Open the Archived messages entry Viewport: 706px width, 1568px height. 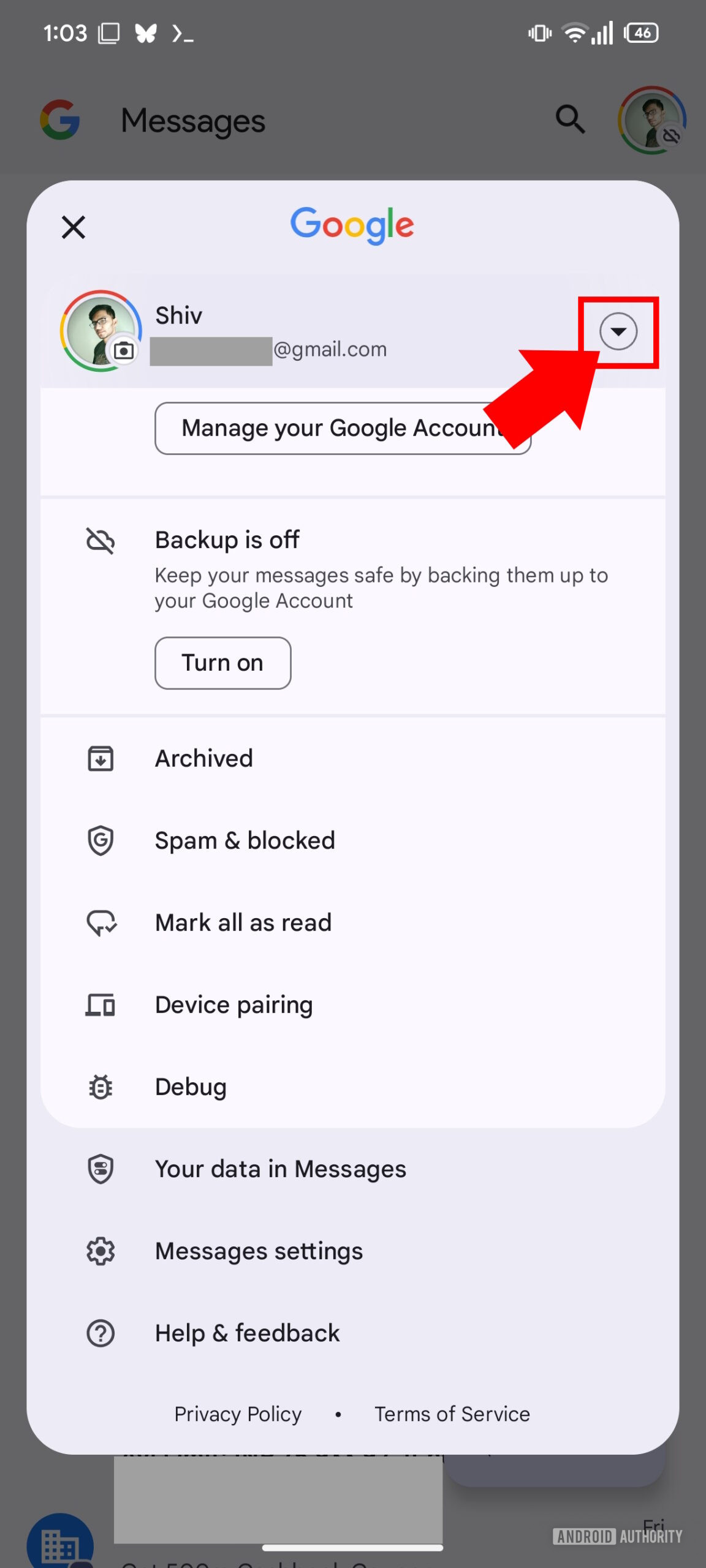[x=203, y=759]
